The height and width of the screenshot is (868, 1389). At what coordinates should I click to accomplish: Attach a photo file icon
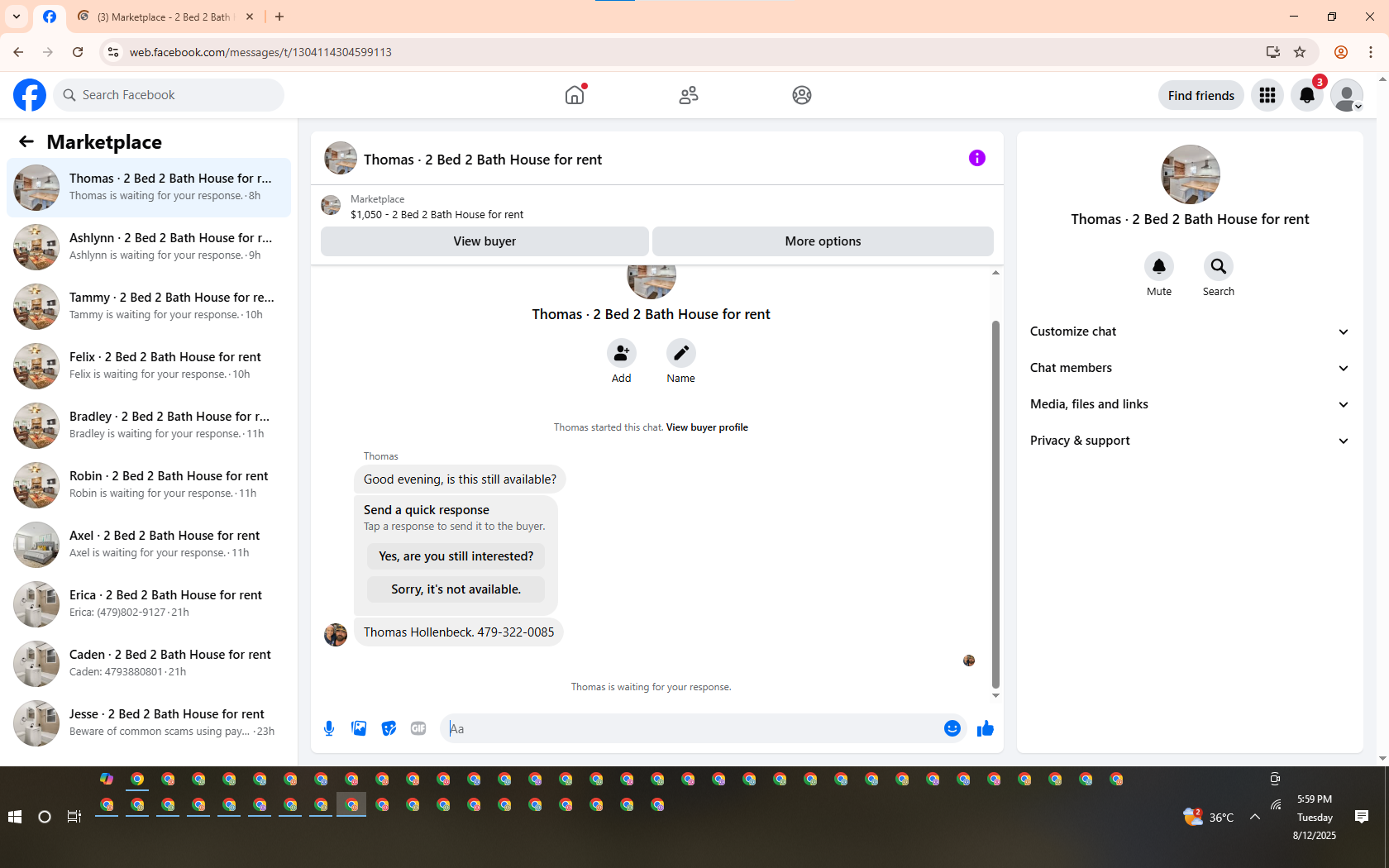359,728
